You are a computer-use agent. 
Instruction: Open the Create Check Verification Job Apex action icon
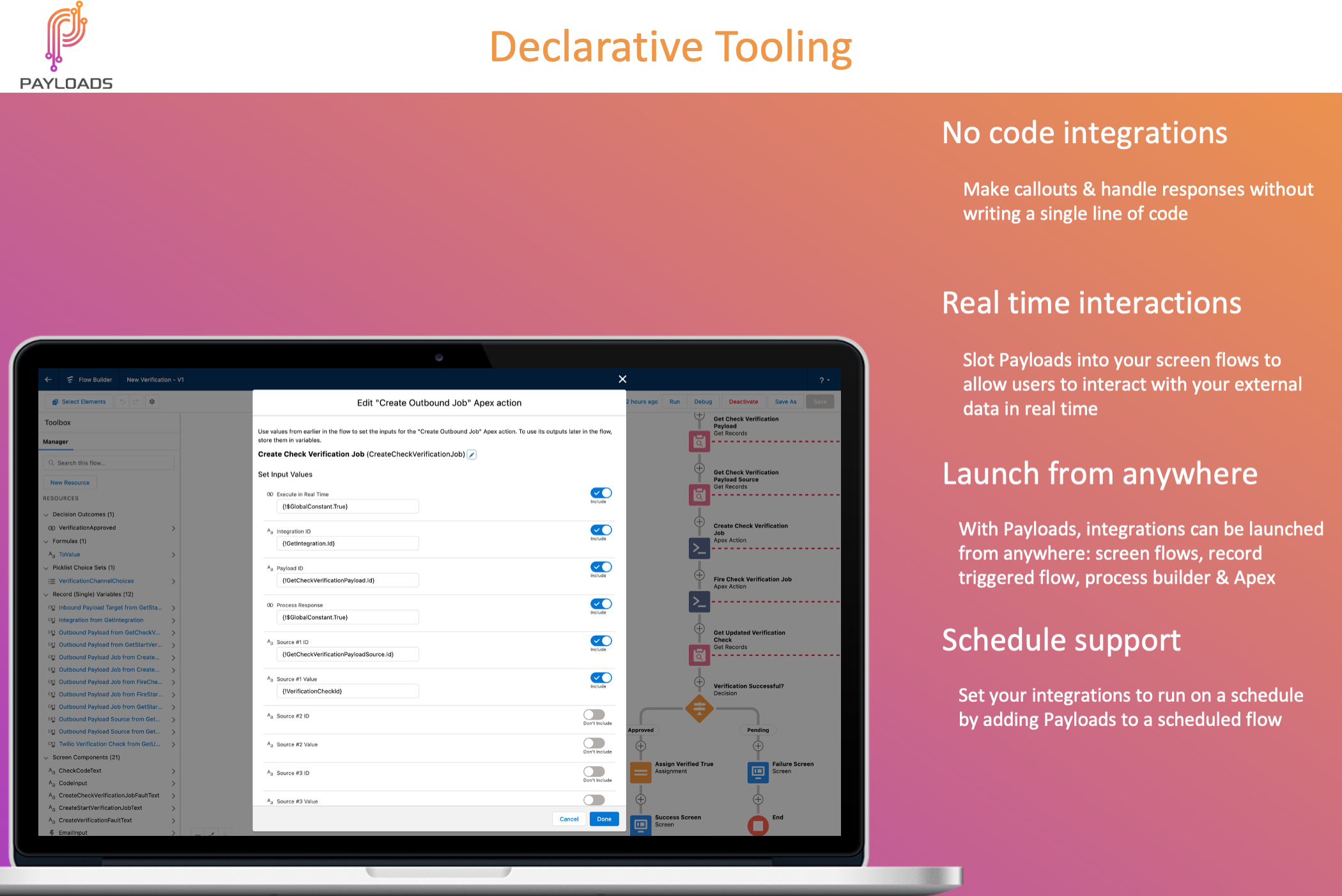pyautogui.click(x=699, y=548)
